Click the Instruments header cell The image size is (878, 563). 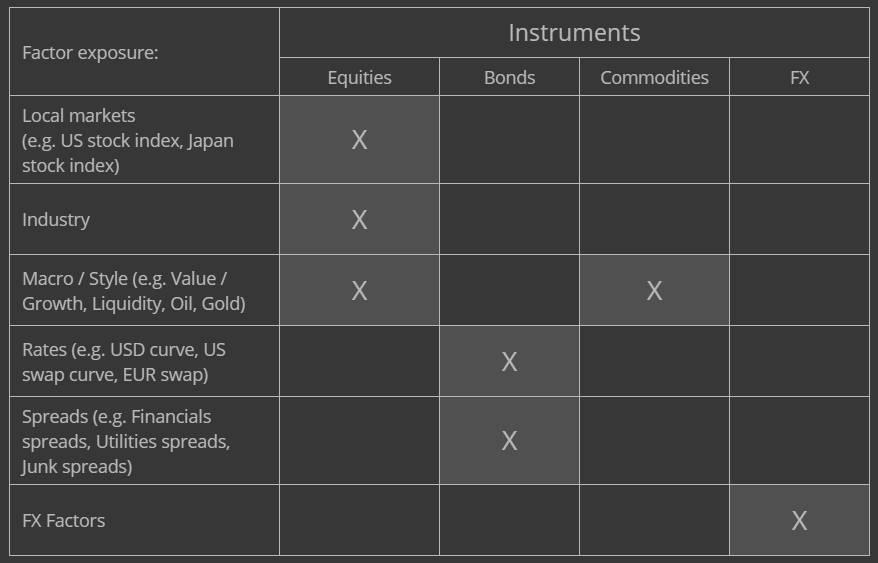pos(574,33)
